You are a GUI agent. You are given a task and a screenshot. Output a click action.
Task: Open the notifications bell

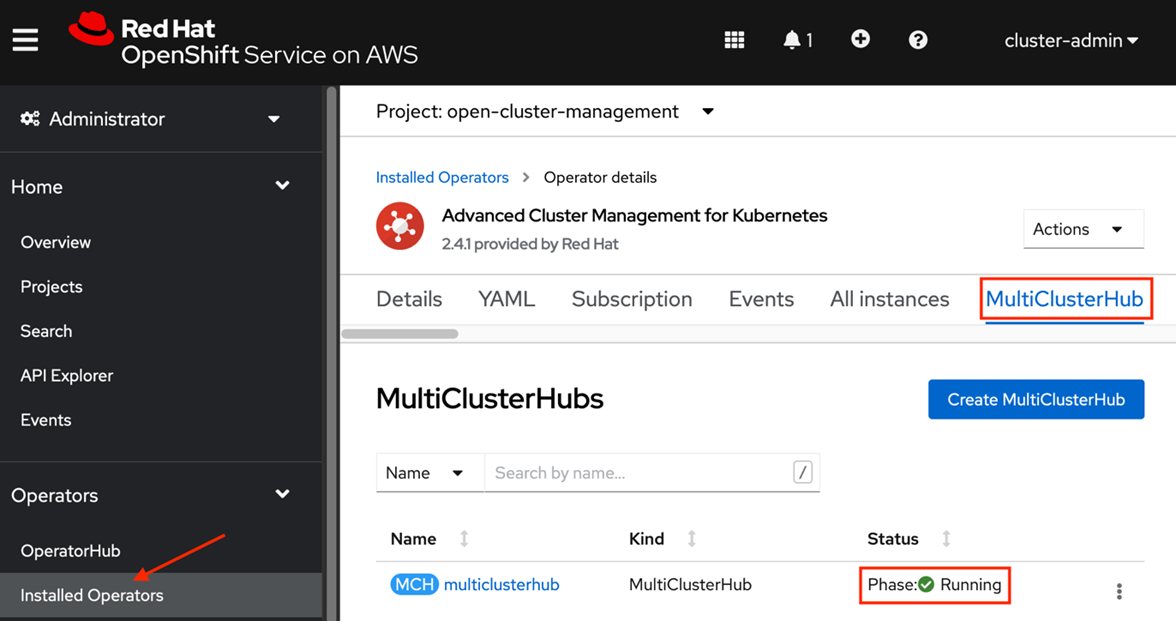coord(797,40)
